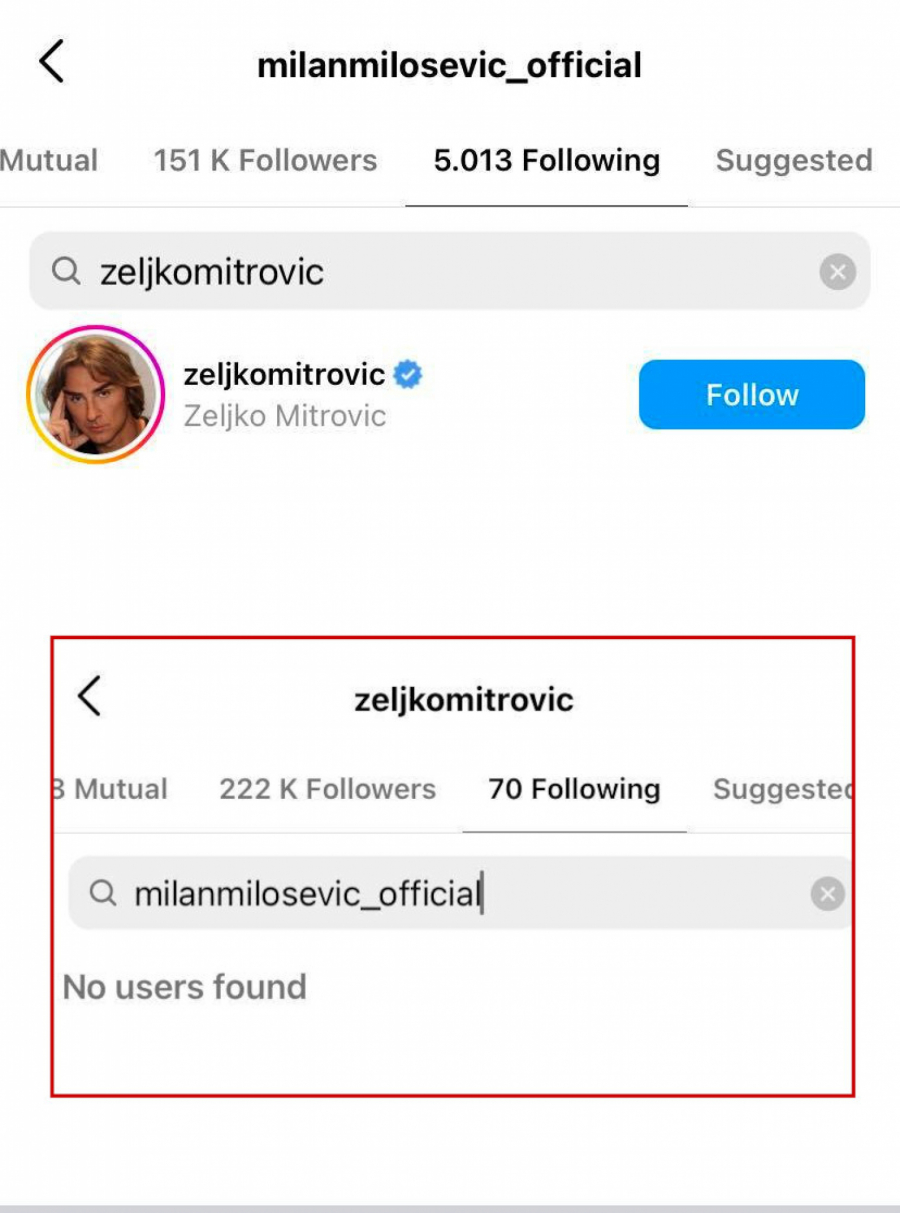900x1213 pixels.
Task: Clear the milanmilosevic_official search query
Action: pos(828,893)
